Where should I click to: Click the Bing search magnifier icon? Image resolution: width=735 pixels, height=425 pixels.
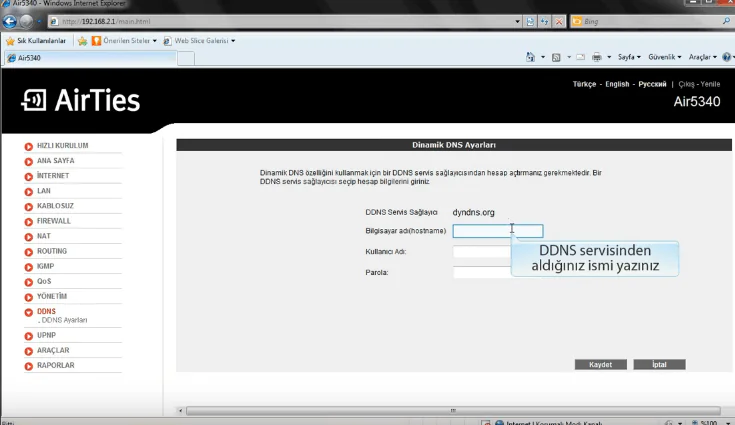click(726, 21)
